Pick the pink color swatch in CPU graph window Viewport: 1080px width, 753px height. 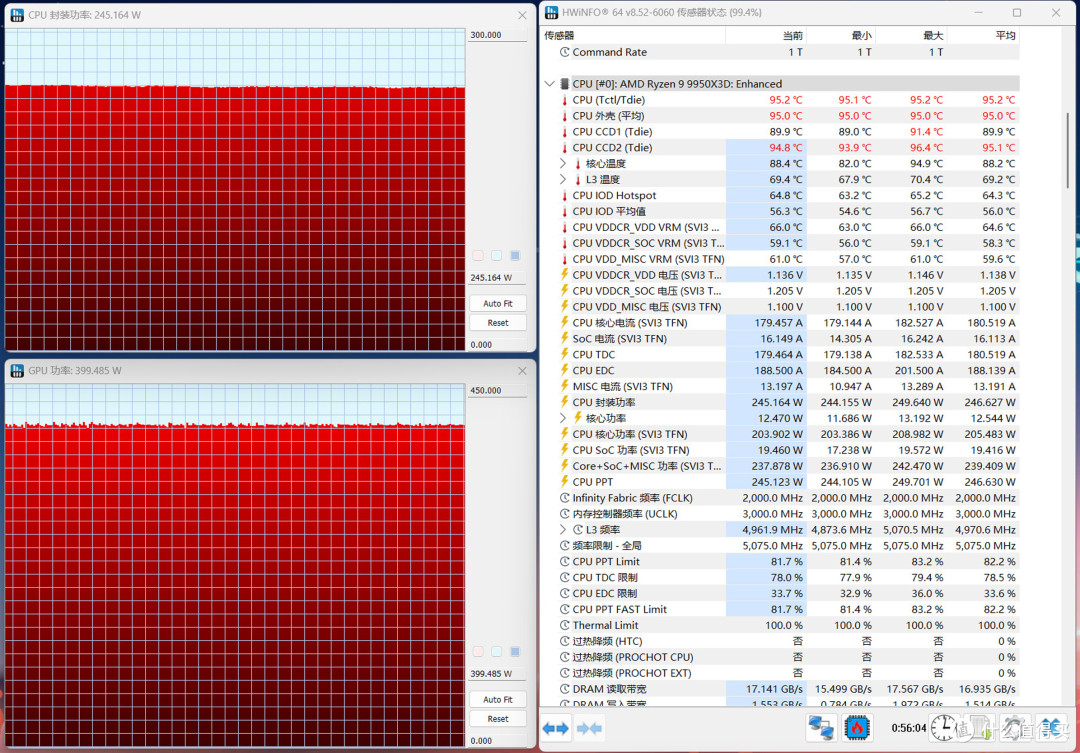click(478, 256)
